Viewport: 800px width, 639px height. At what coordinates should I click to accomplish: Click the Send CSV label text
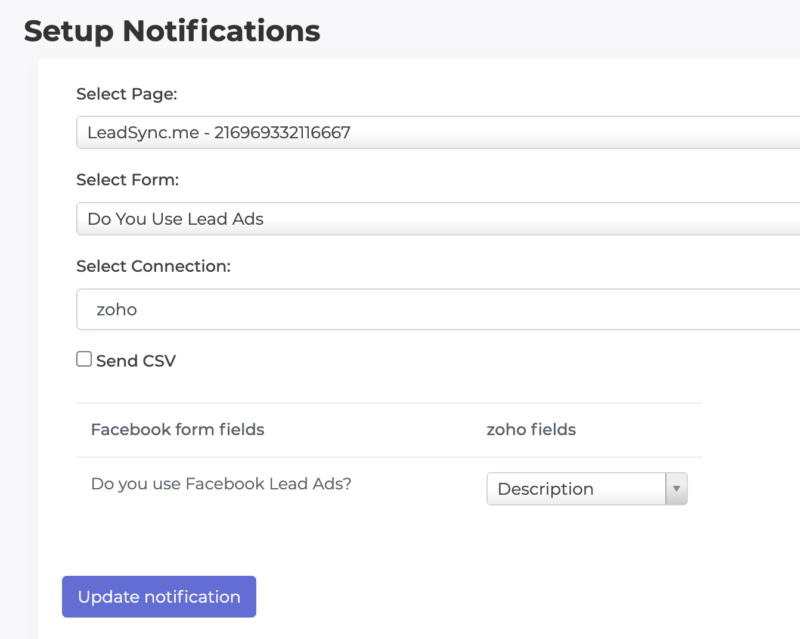136,361
